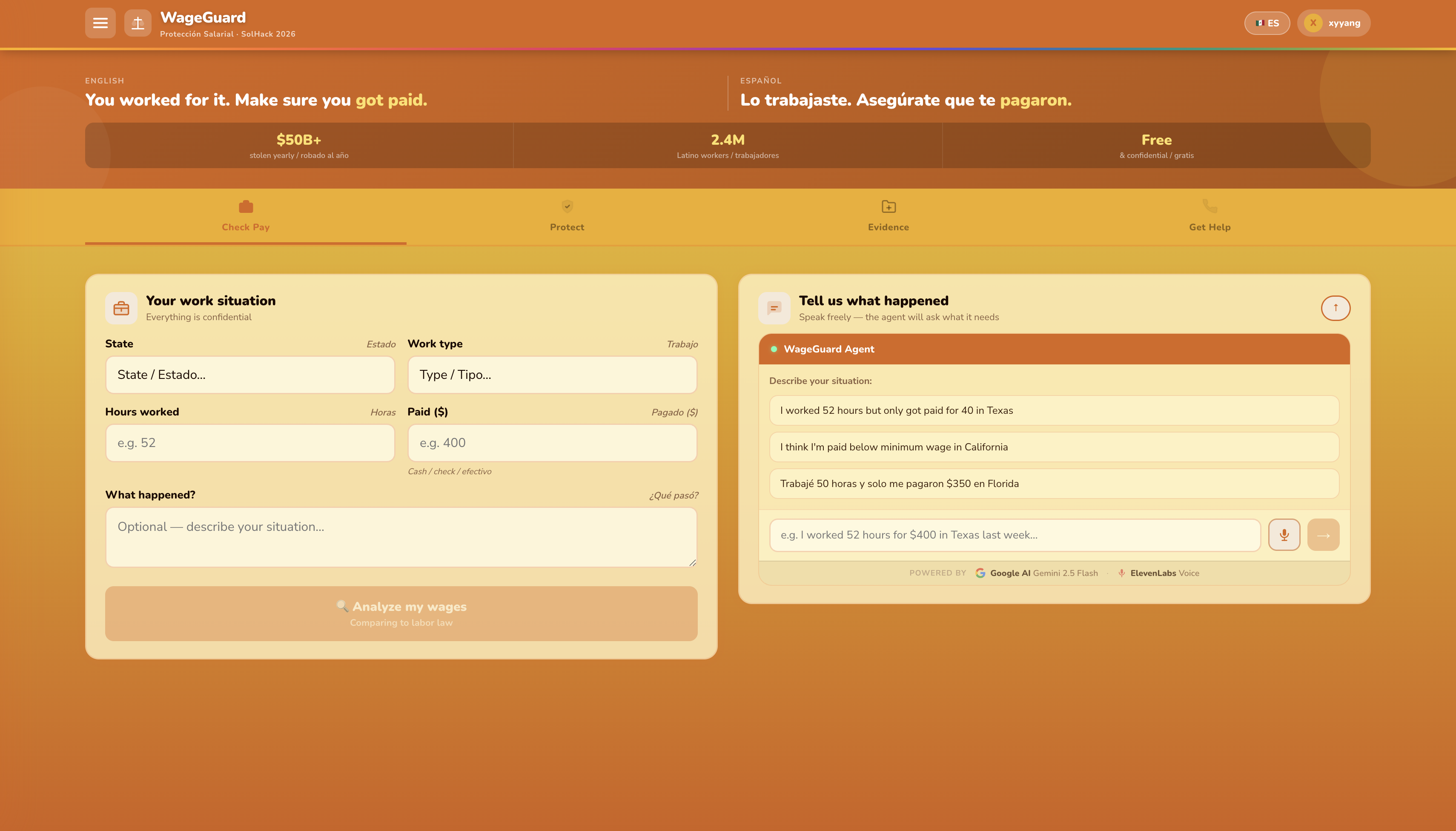Click the microphone voice input button

1284,535
